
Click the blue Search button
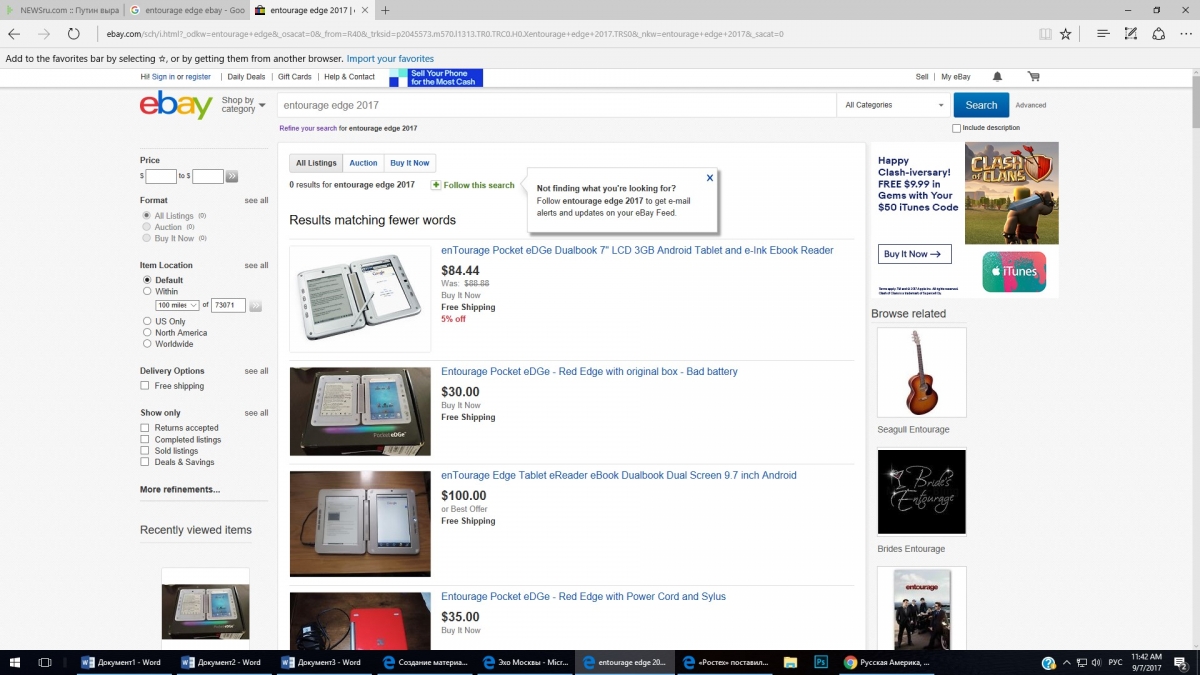click(981, 105)
